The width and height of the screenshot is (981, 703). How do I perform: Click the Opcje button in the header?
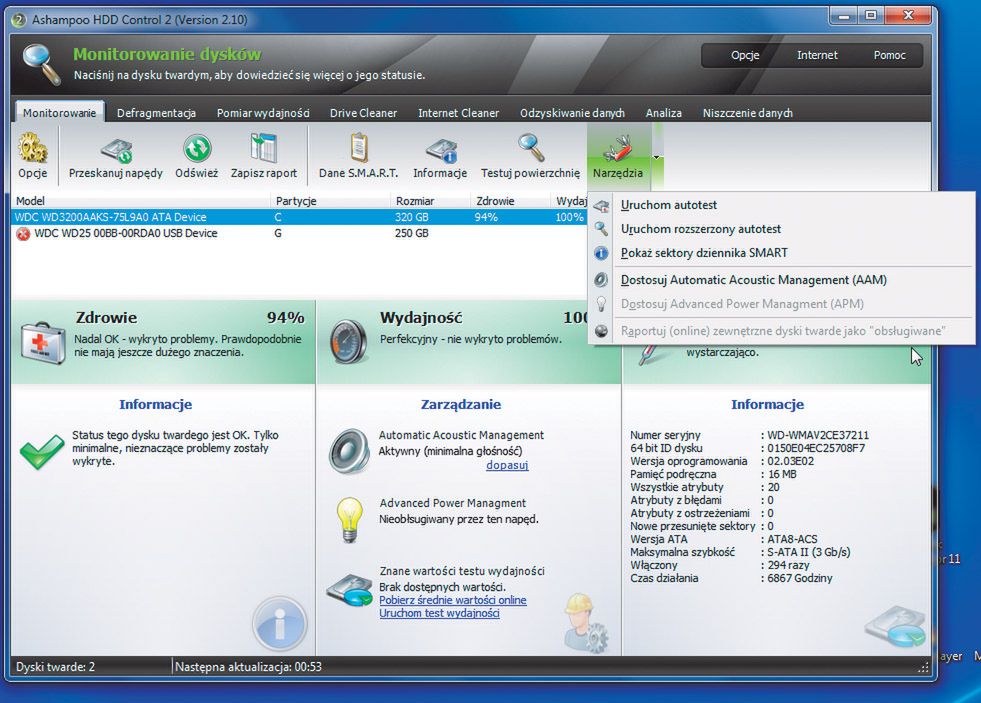click(745, 55)
